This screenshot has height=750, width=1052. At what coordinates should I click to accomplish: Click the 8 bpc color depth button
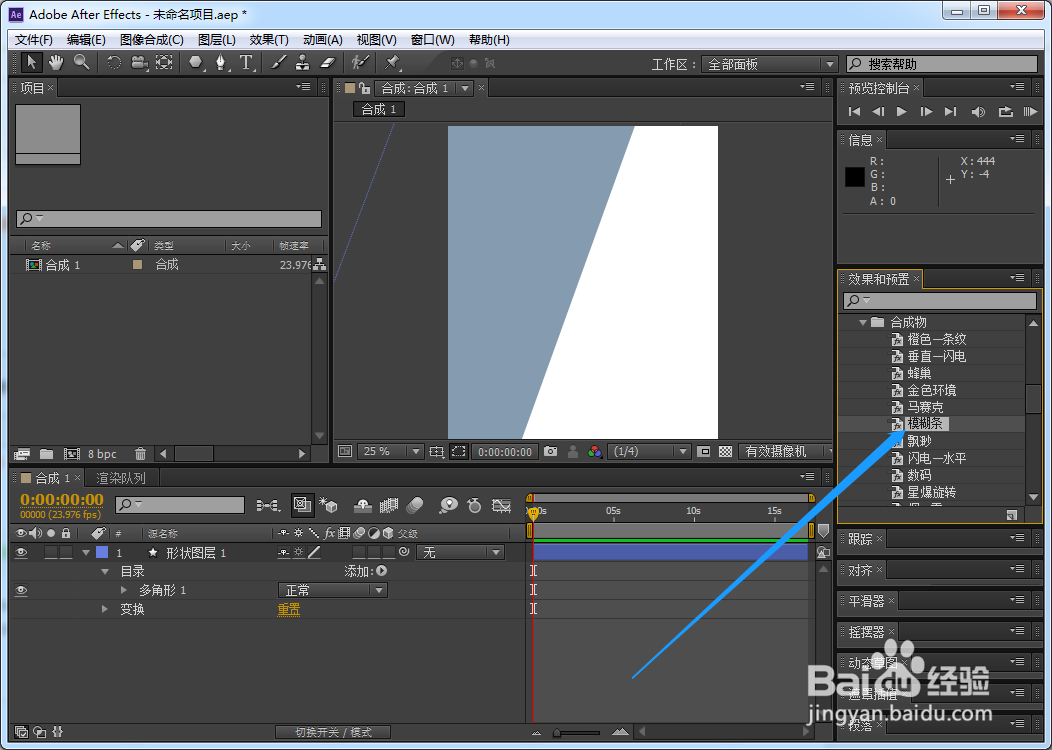[x=102, y=454]
